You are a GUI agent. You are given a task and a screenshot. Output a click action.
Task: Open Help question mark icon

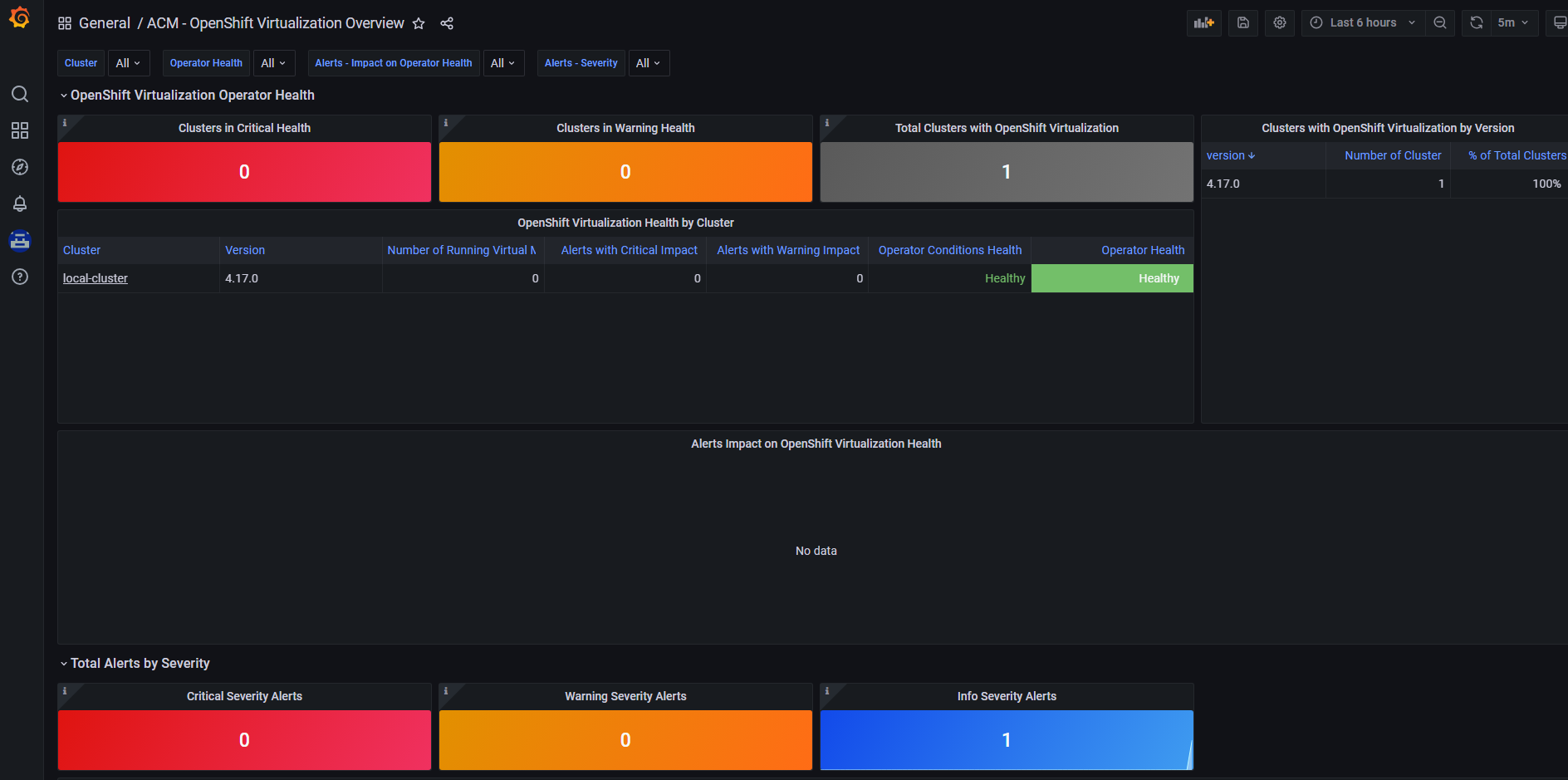coord(20,277)
